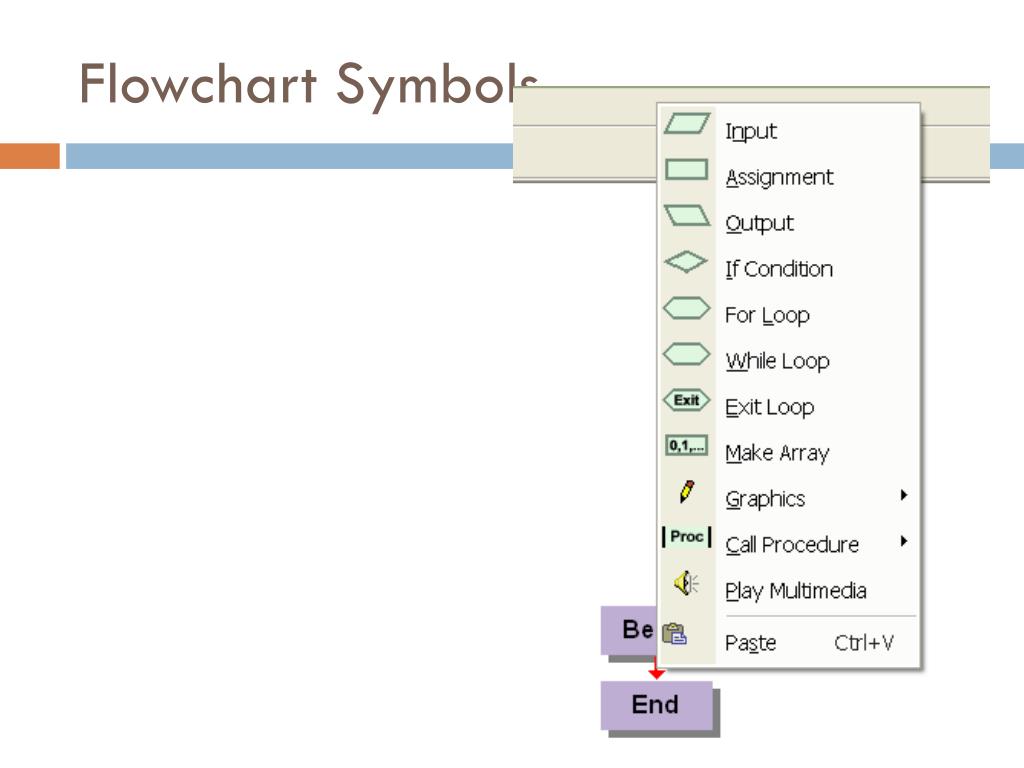Click the Assignment rectangle icon

click(x=686, y=170)
